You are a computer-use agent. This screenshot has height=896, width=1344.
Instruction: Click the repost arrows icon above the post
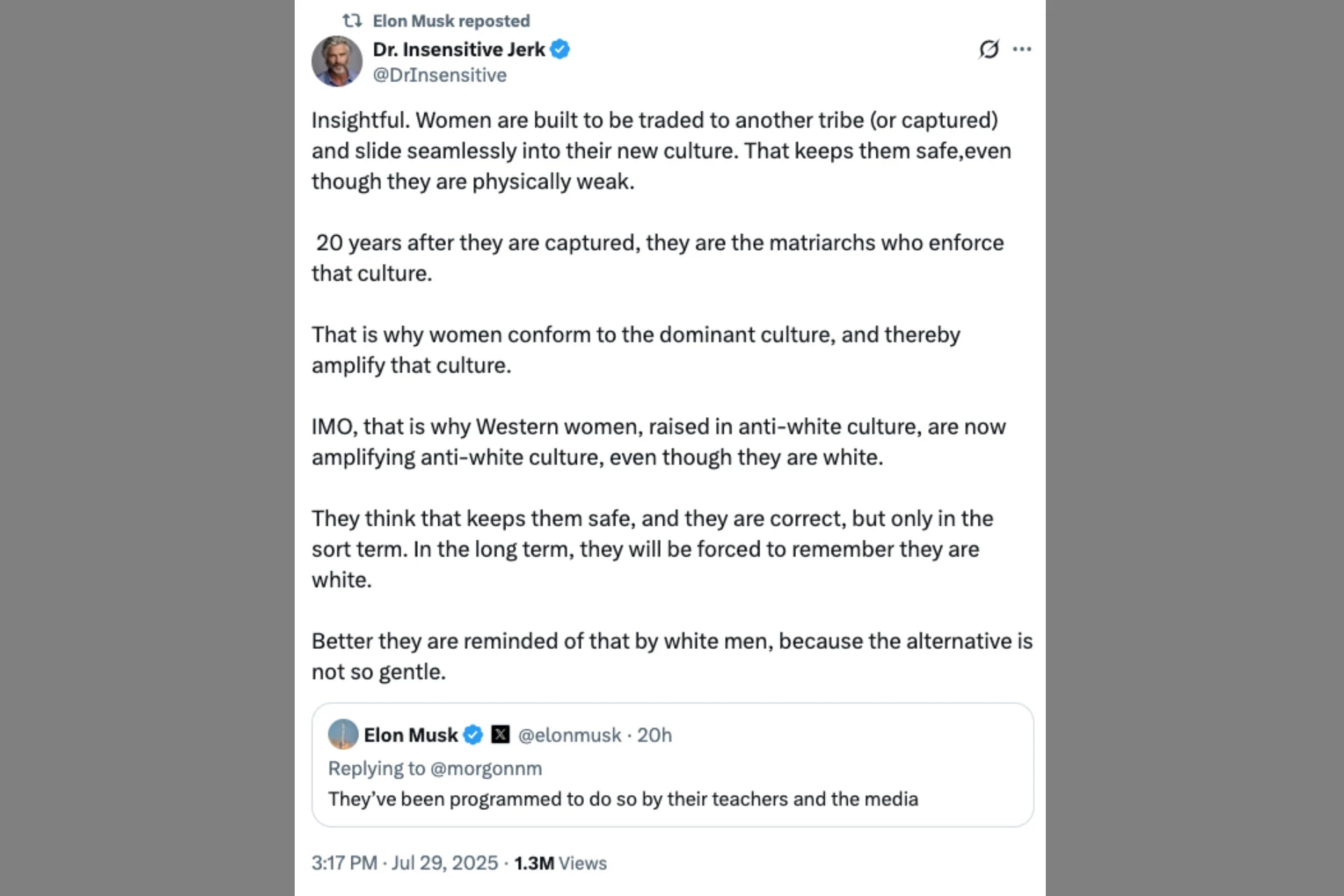coord(352,21)
